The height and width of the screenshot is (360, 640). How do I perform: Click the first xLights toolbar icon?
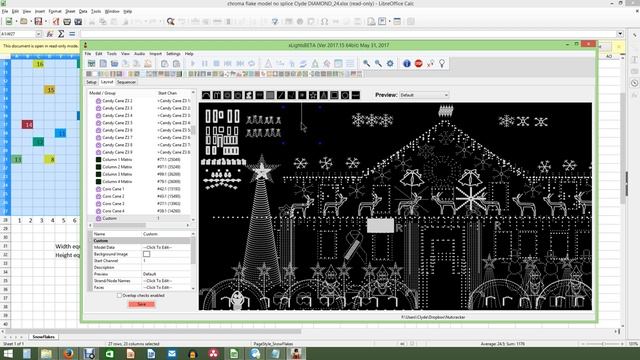coord(91,64)
